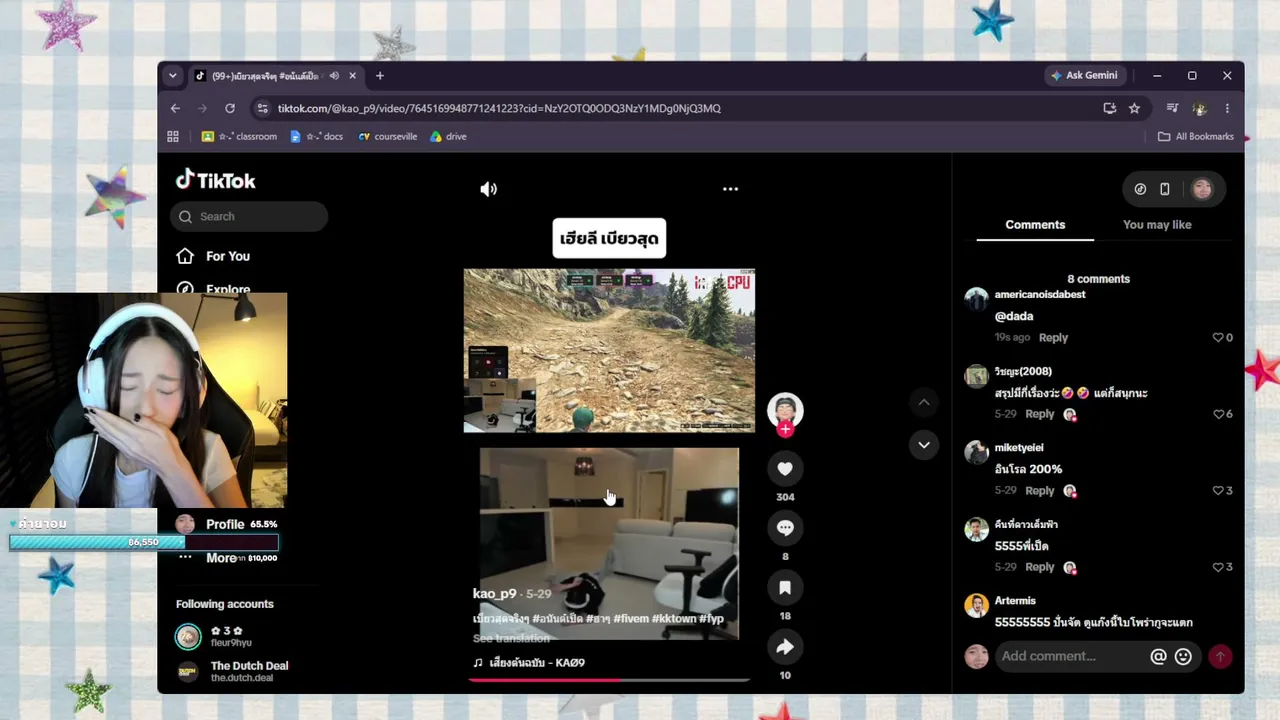Post the comment with the red arrow button
The height and width of the screenshot is (720, 1280).
click(x=1220, y=656)
